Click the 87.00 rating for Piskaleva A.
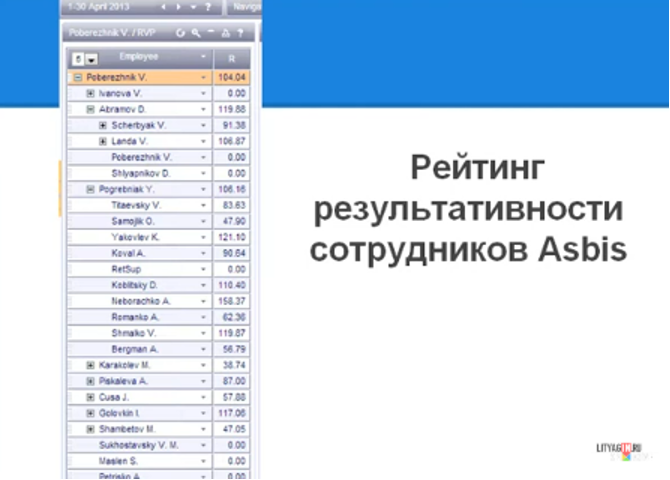 (x=232, y=381)
